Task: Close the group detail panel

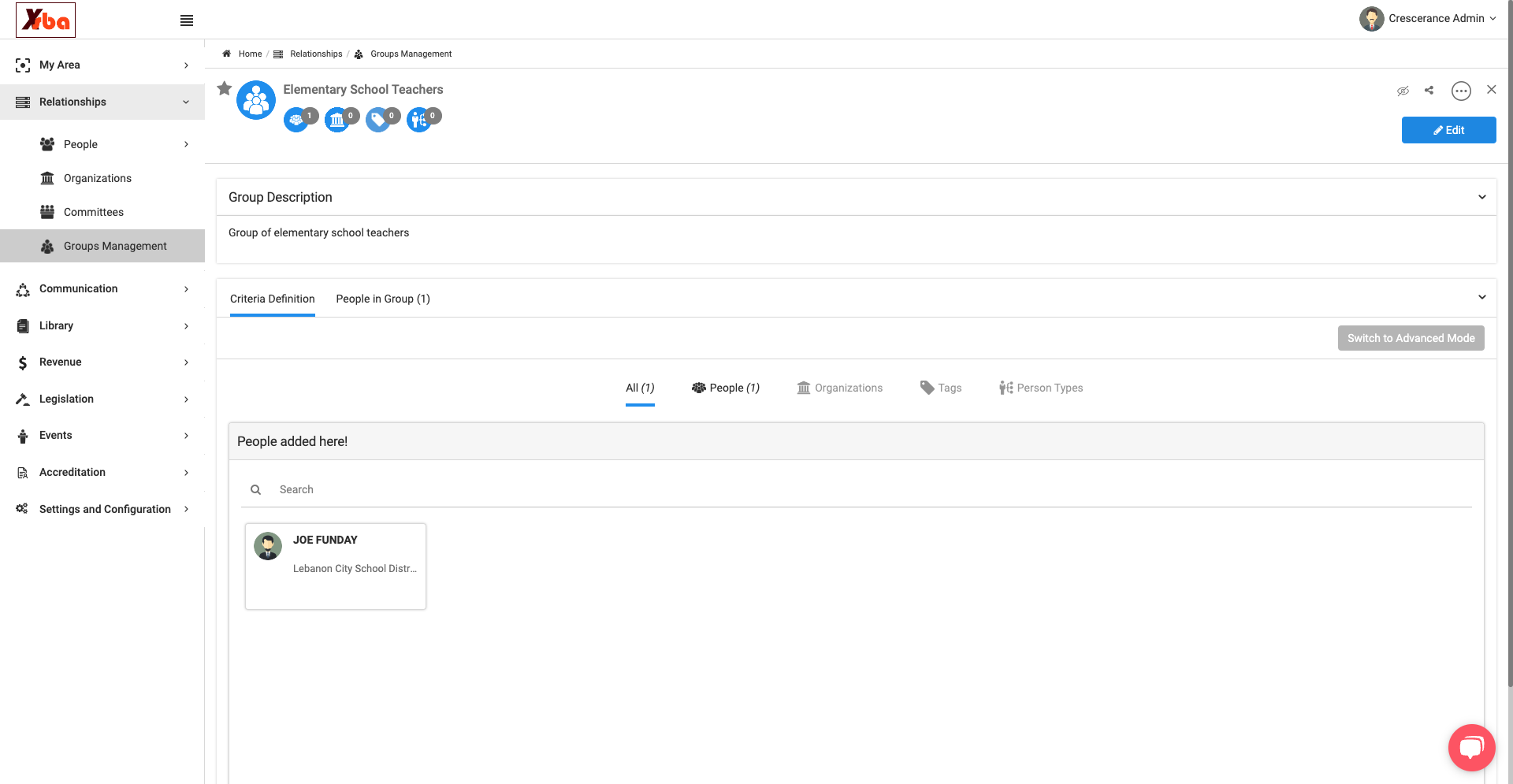Action: (1492, 90)
